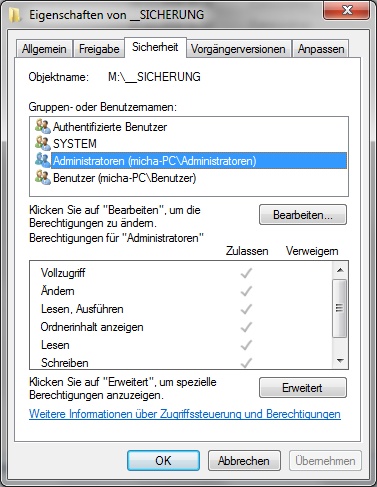This screenshot has height=487, width=377.
Task: Select the SYSTEM list entry
Action: [74, 144]
